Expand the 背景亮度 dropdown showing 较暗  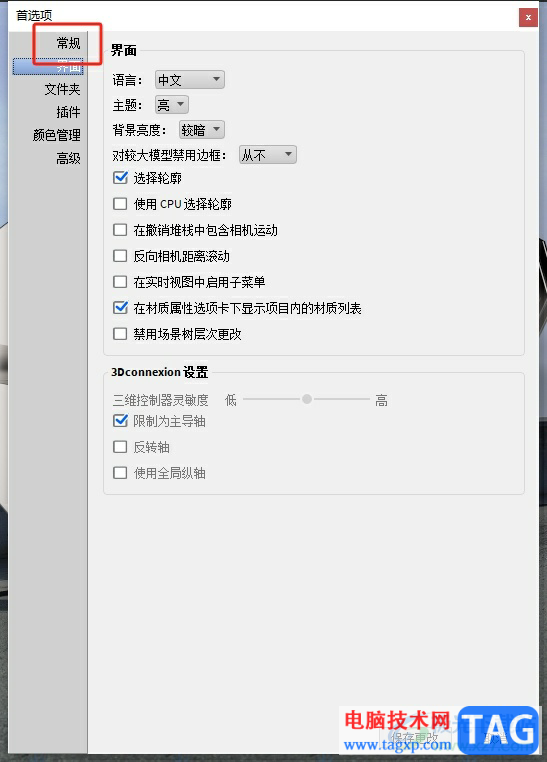[x=202, y=130]
